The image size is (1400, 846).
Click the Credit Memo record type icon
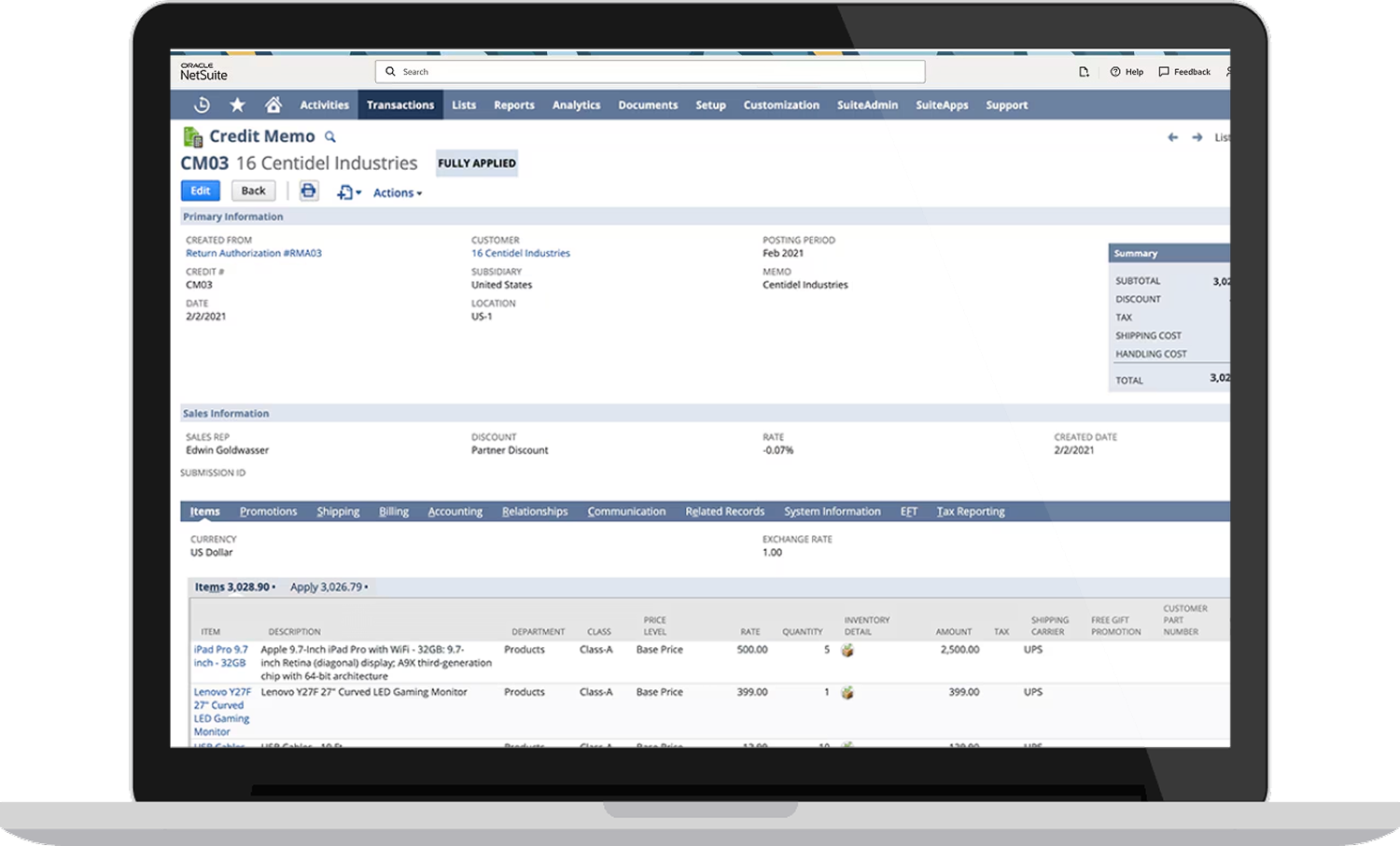tap(192, 137)
